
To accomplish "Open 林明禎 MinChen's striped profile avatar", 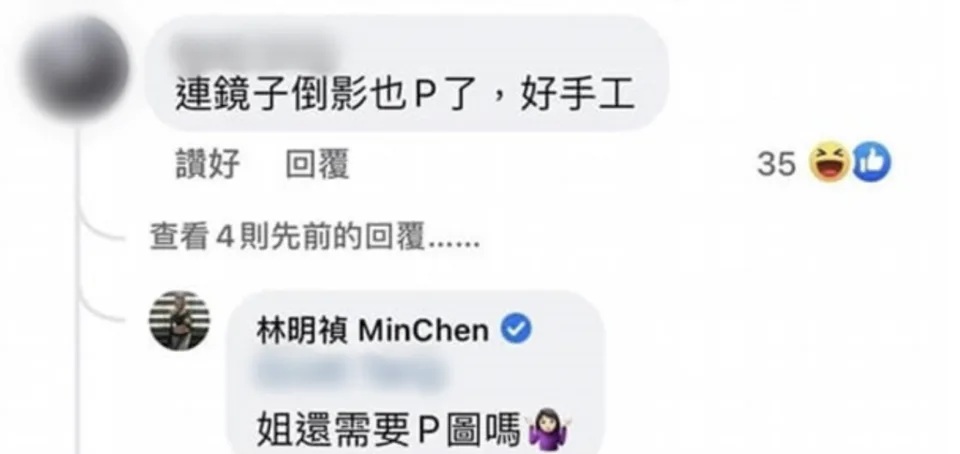I will 179,321.
